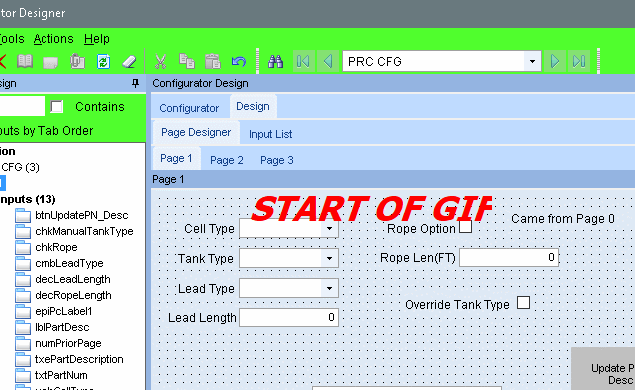Click the blue Undo arrow icon
The height and width of the screenshot is (390, 635).
click(x=239, y=62)
